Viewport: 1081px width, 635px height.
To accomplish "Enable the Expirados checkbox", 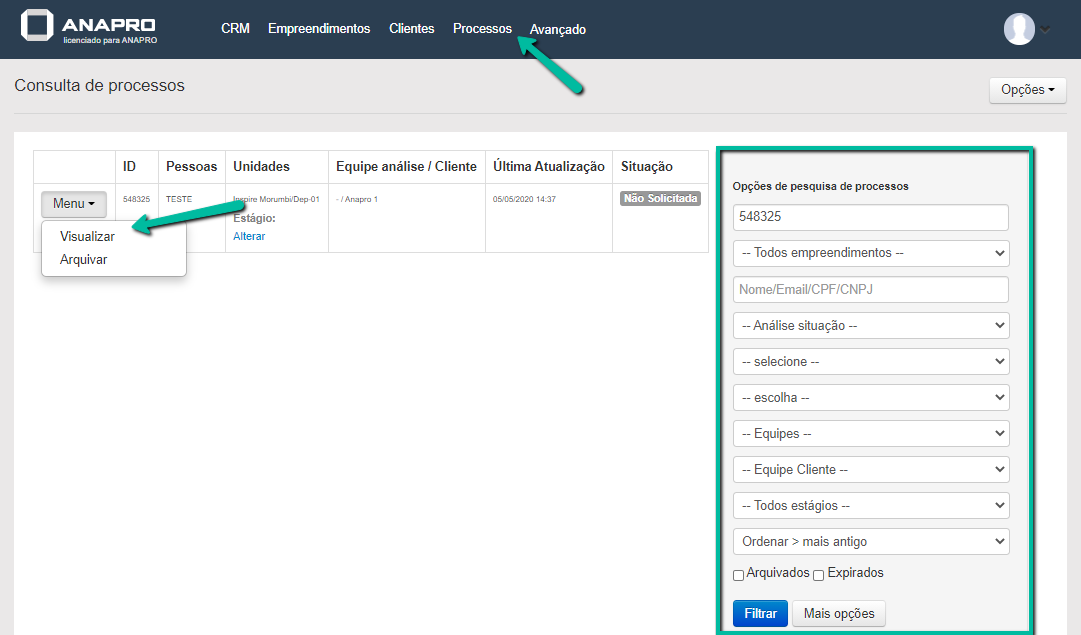I will pos(819,575).
